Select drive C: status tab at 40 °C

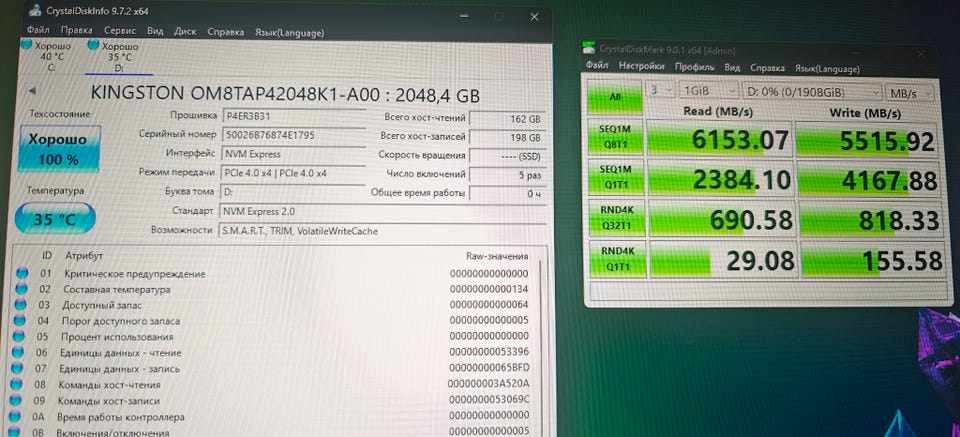click(x=47, y=56)
